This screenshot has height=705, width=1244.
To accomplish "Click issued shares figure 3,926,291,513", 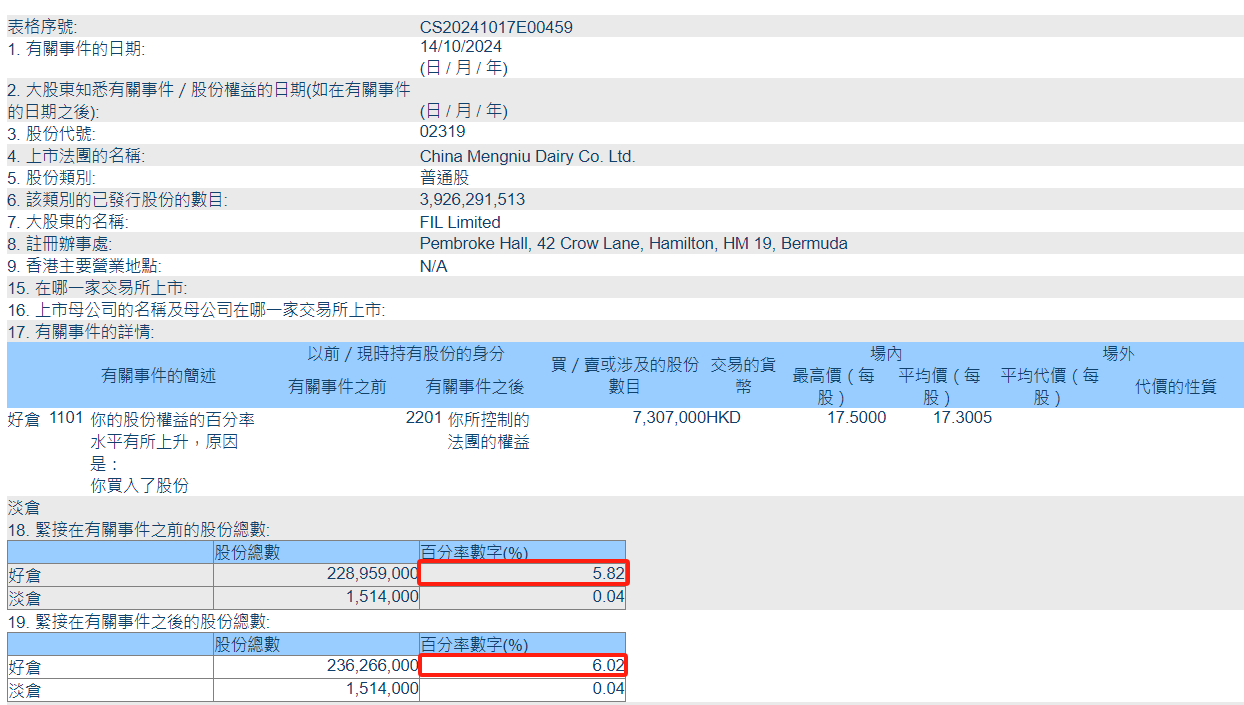I will tap(472, 200).
